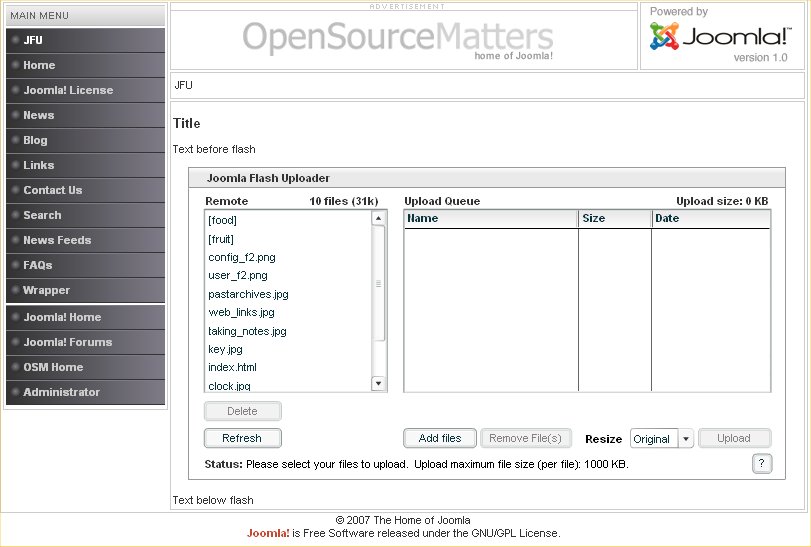Go to FAQs menu entry
811x547 pixels.
pos(85,265)
